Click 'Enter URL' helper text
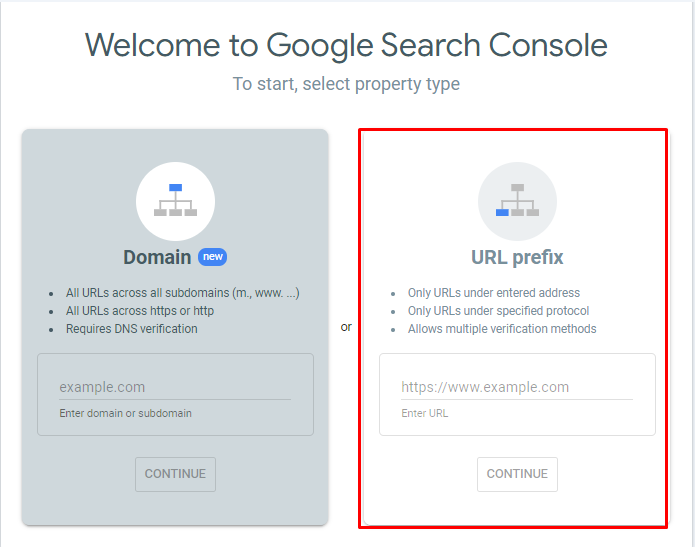The image size is (695, 547). [x=425, y=414]
